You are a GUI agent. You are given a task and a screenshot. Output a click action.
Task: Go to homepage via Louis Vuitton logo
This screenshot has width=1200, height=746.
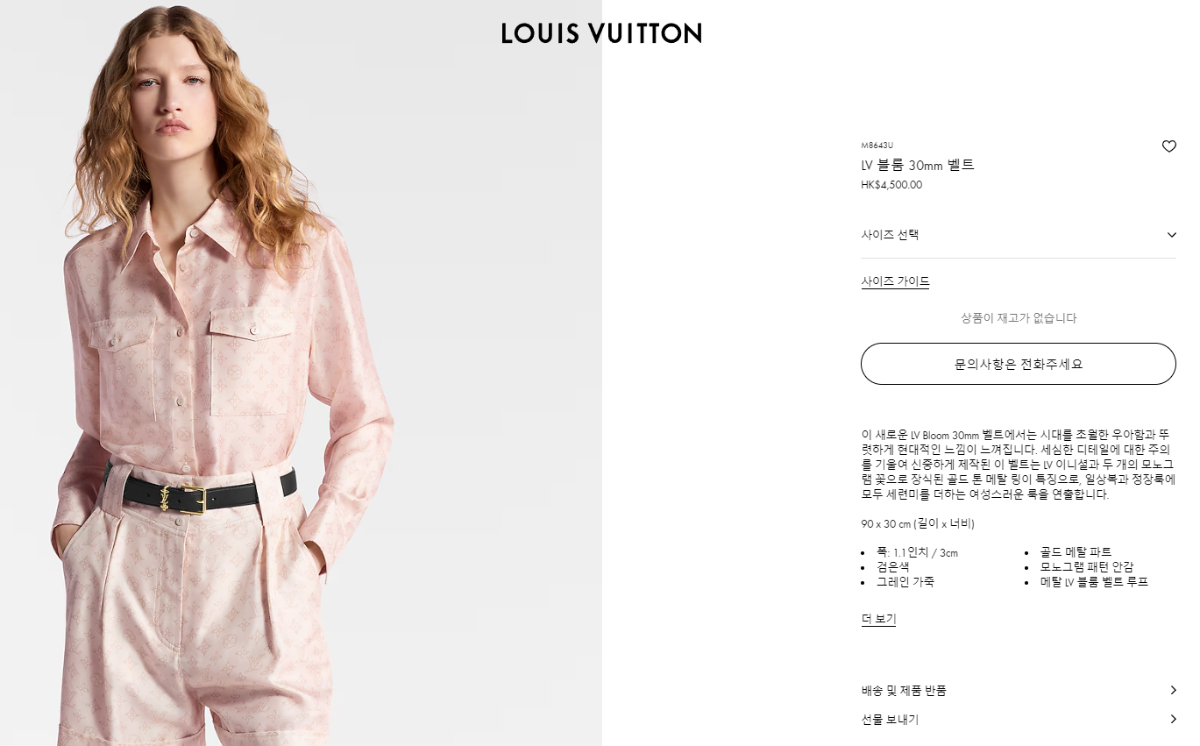click(601, 33)
